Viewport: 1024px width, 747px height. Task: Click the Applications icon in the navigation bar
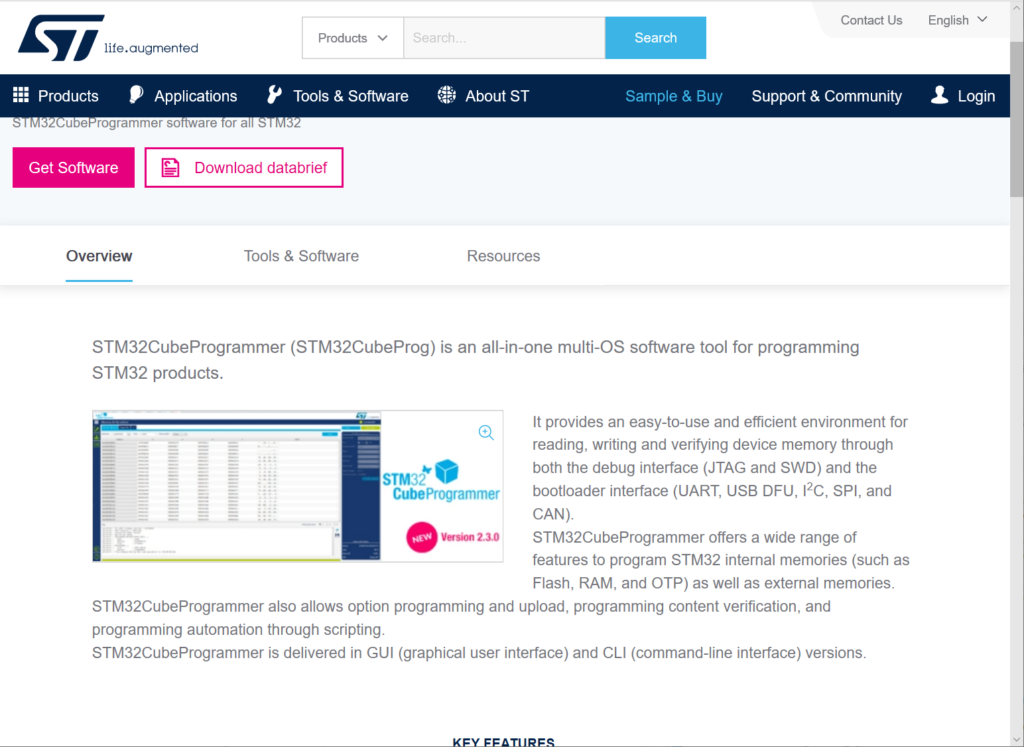click(x=136, y=95)
